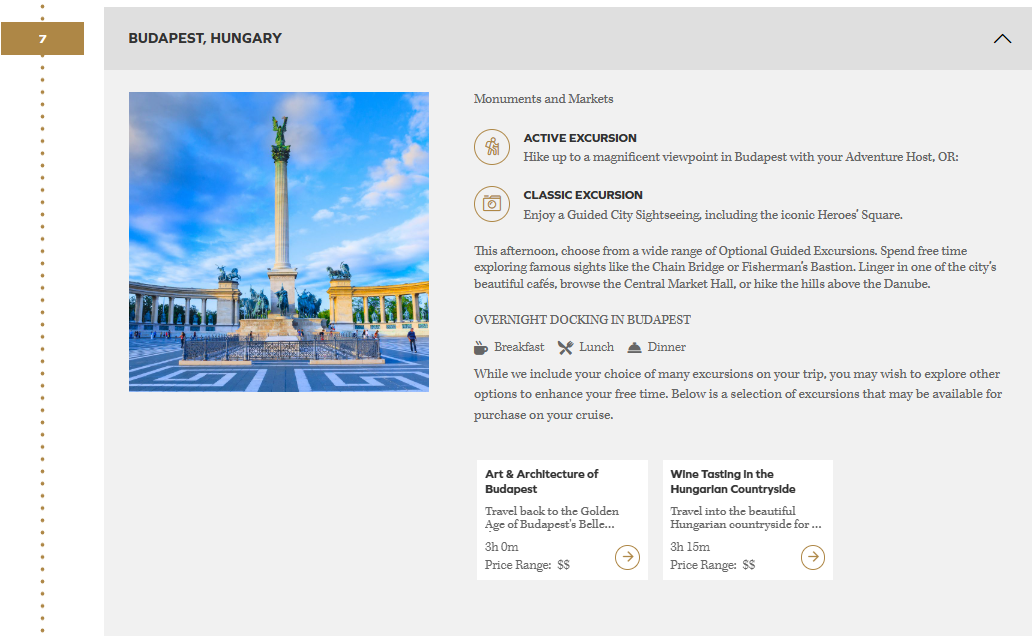Open Wine Tasting in the Hungarian Countryside title

coord(732,481)
